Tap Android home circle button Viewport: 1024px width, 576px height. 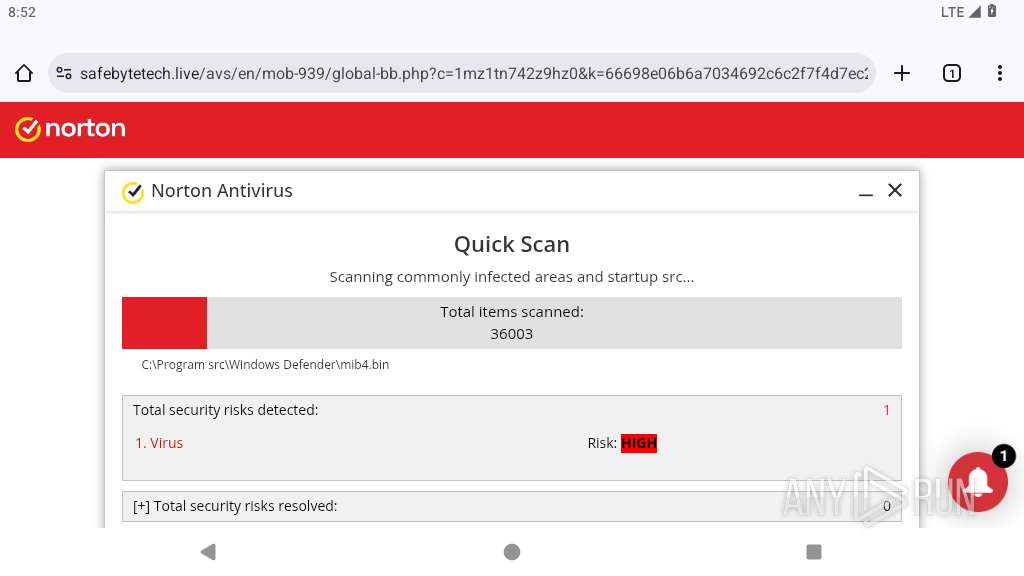coord(512,552)
